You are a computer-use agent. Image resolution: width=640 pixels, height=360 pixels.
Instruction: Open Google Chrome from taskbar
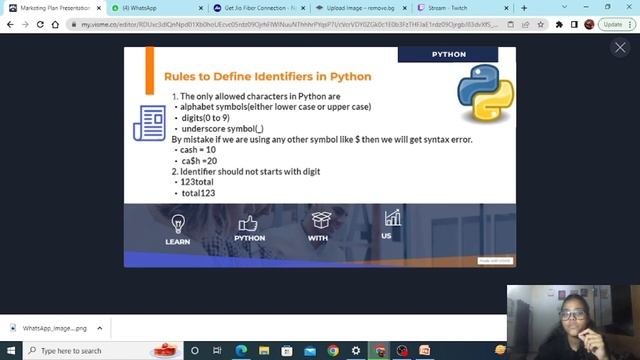[x=333, y=351]
